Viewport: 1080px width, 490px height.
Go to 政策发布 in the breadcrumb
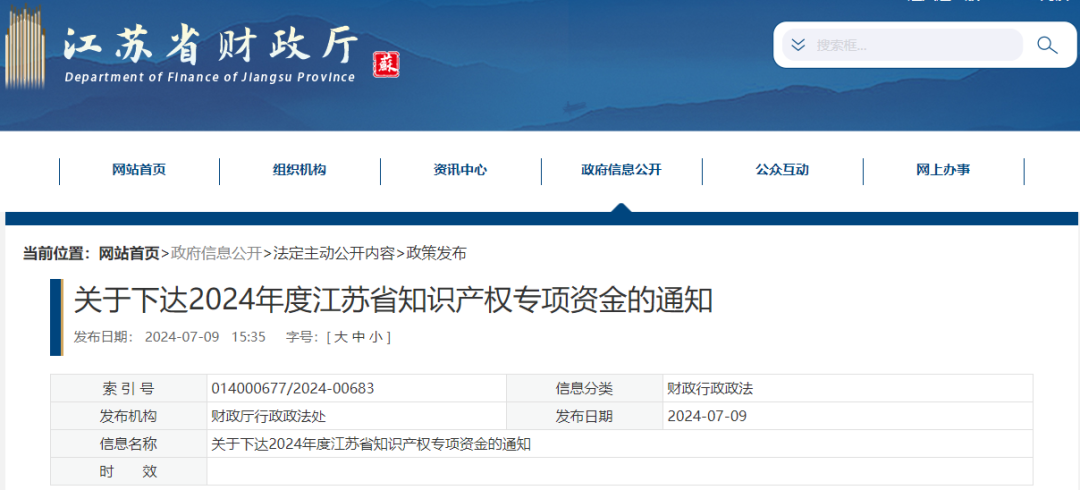click(x=436, y=254)
